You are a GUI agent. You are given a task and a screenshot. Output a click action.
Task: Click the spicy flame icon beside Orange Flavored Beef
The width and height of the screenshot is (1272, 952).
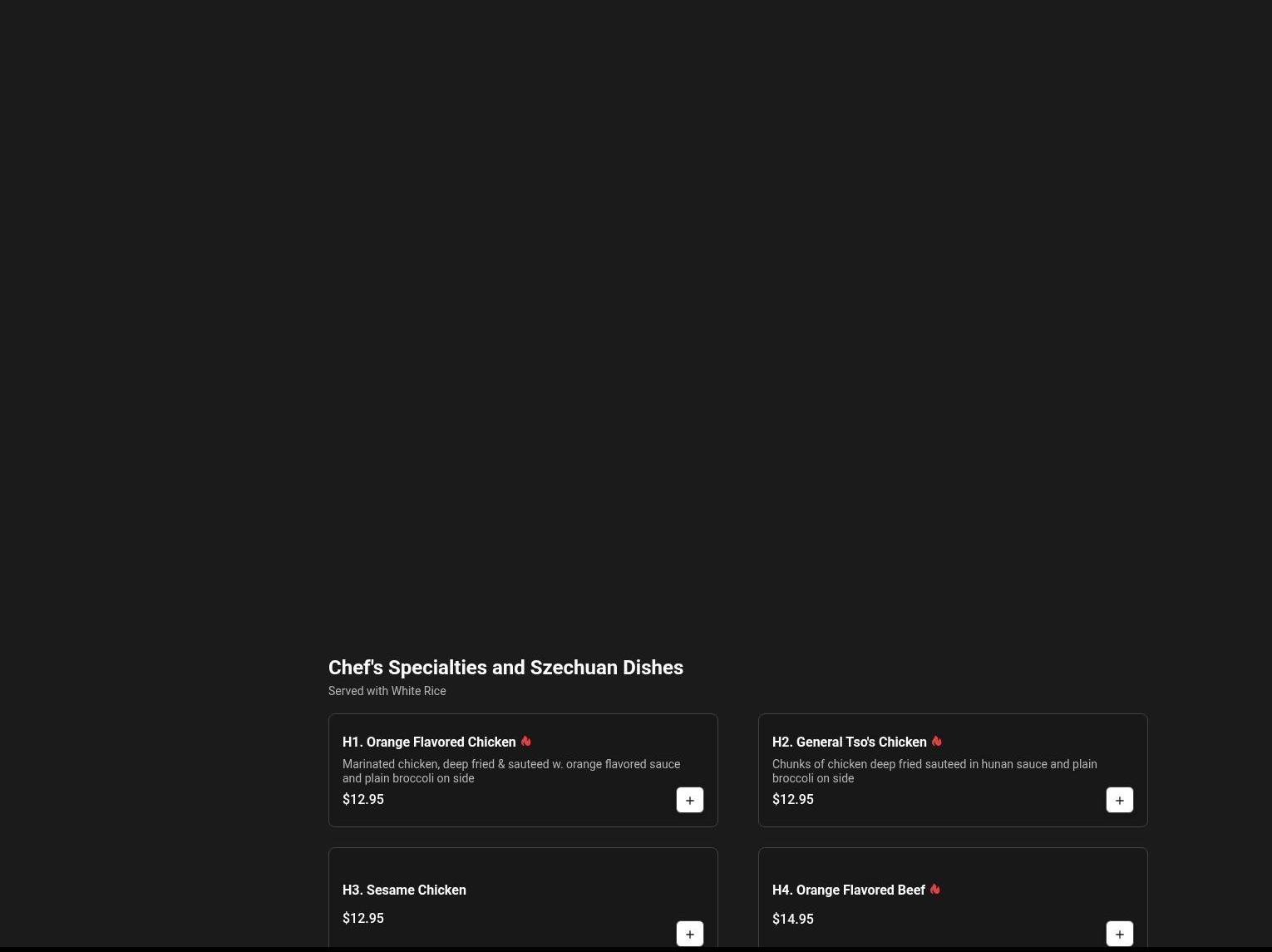pyautogui.click(x=934, y=889)
